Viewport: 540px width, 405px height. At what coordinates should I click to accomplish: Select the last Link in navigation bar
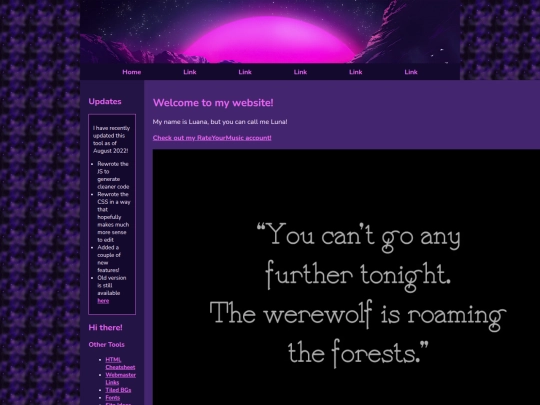[x=411, y=72]
